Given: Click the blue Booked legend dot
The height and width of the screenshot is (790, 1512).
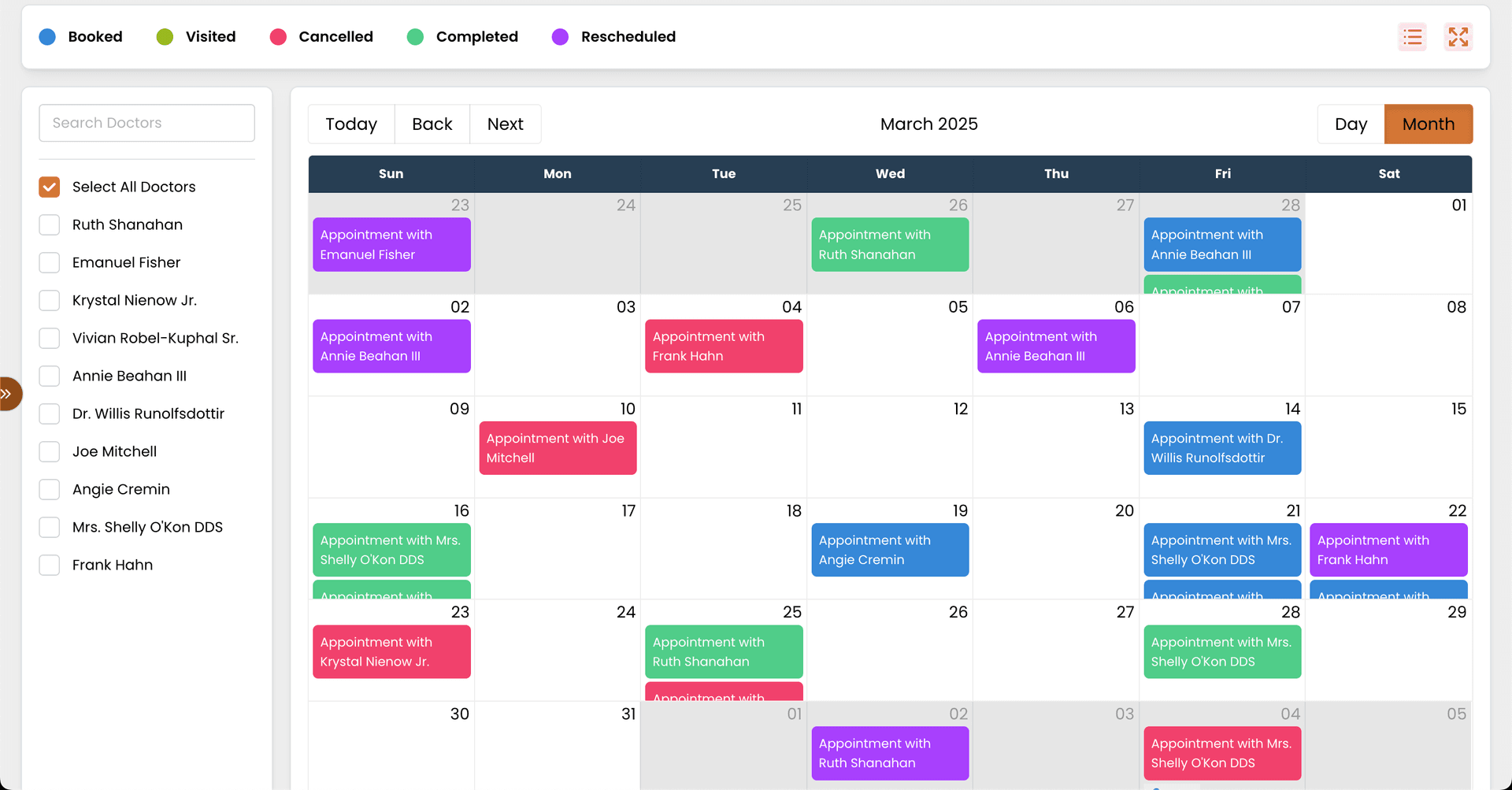Looking at the screenshot, I should coord(47,36).
